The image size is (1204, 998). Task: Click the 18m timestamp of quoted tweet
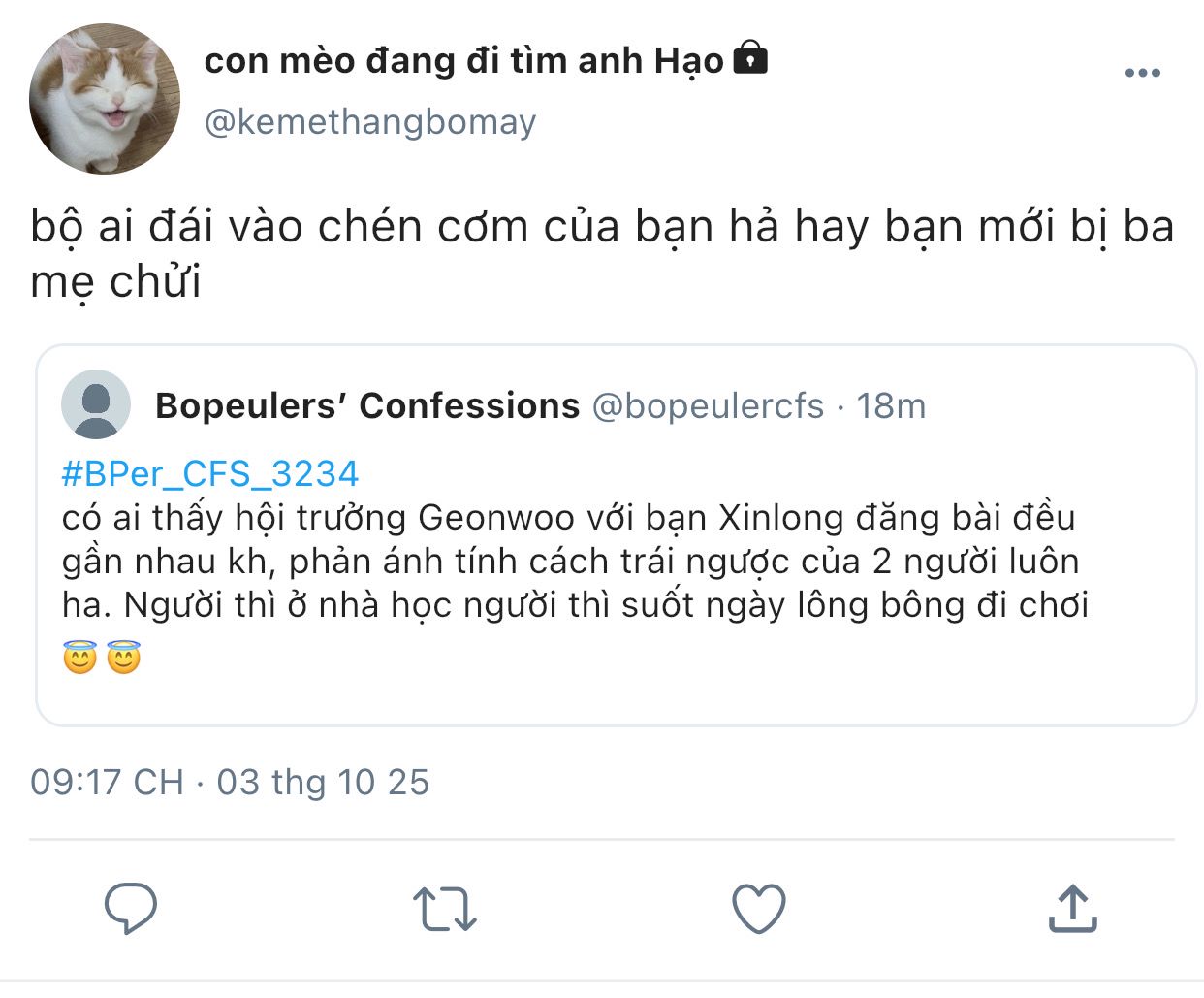pos(891,405)
